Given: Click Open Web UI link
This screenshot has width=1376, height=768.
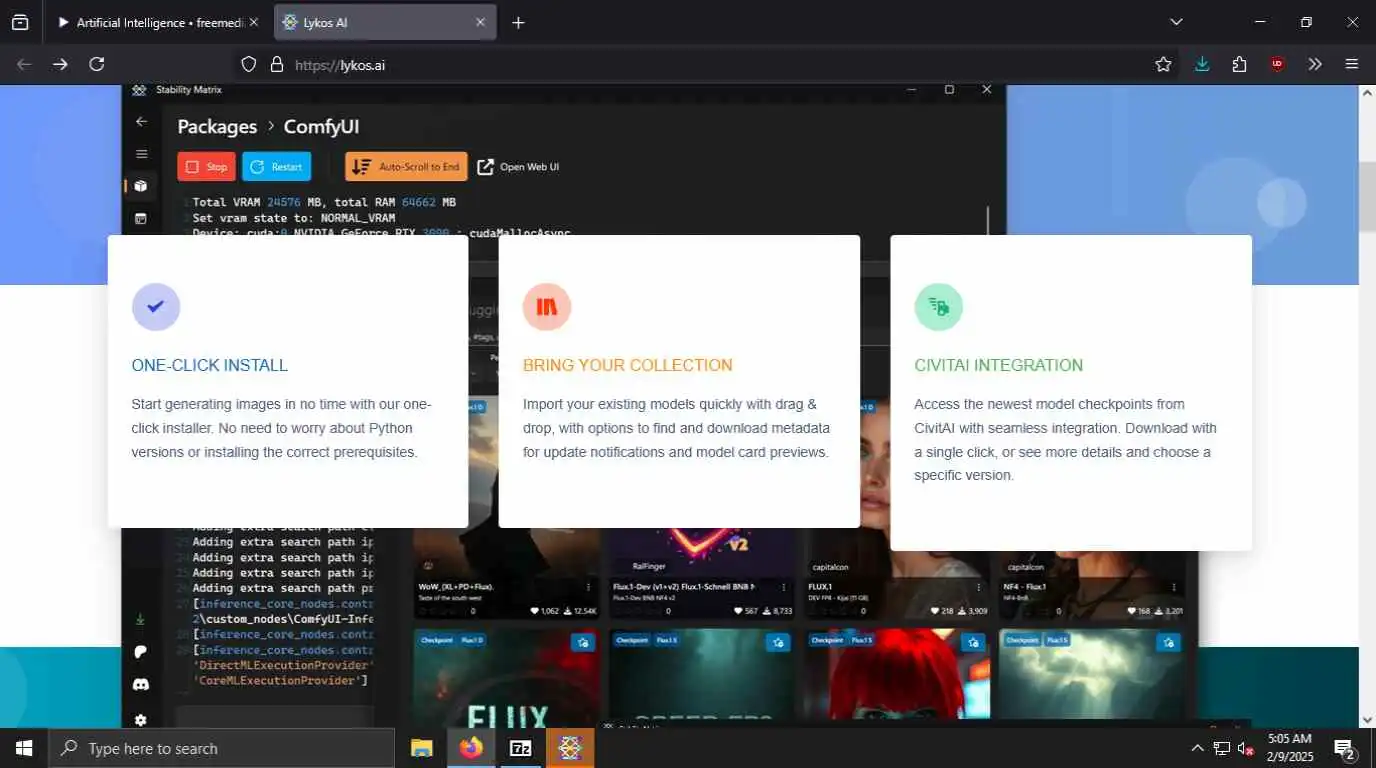Looking at the screenshot, I should 518,167.
